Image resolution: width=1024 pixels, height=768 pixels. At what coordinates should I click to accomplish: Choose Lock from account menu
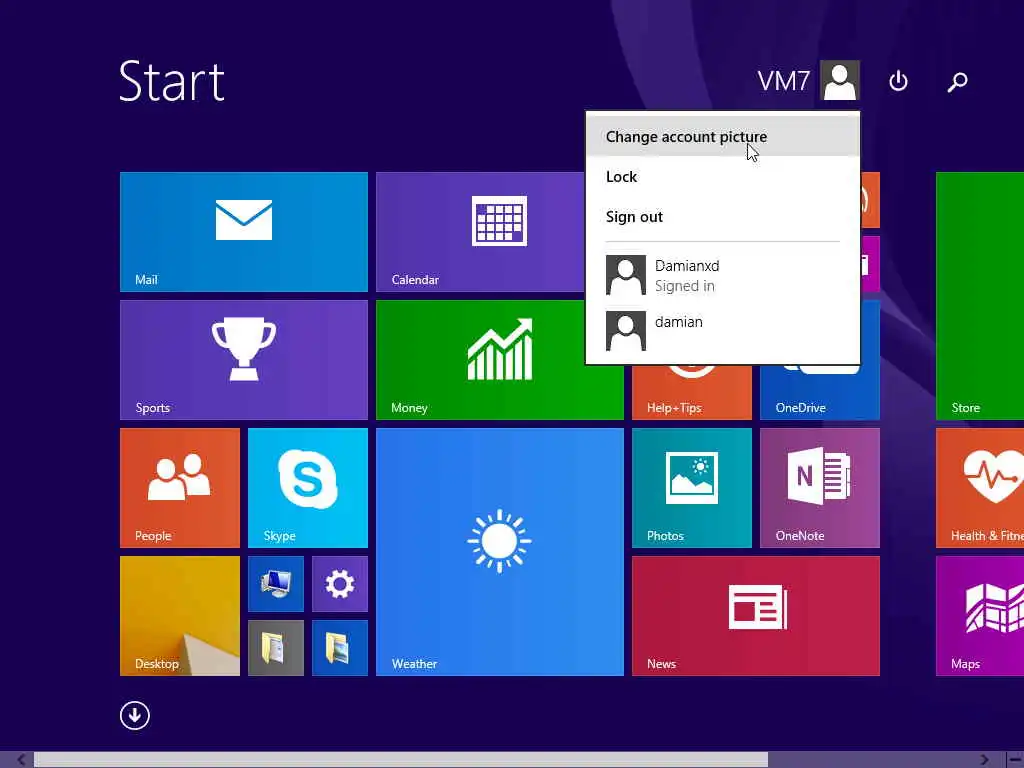tap(723, 177)
